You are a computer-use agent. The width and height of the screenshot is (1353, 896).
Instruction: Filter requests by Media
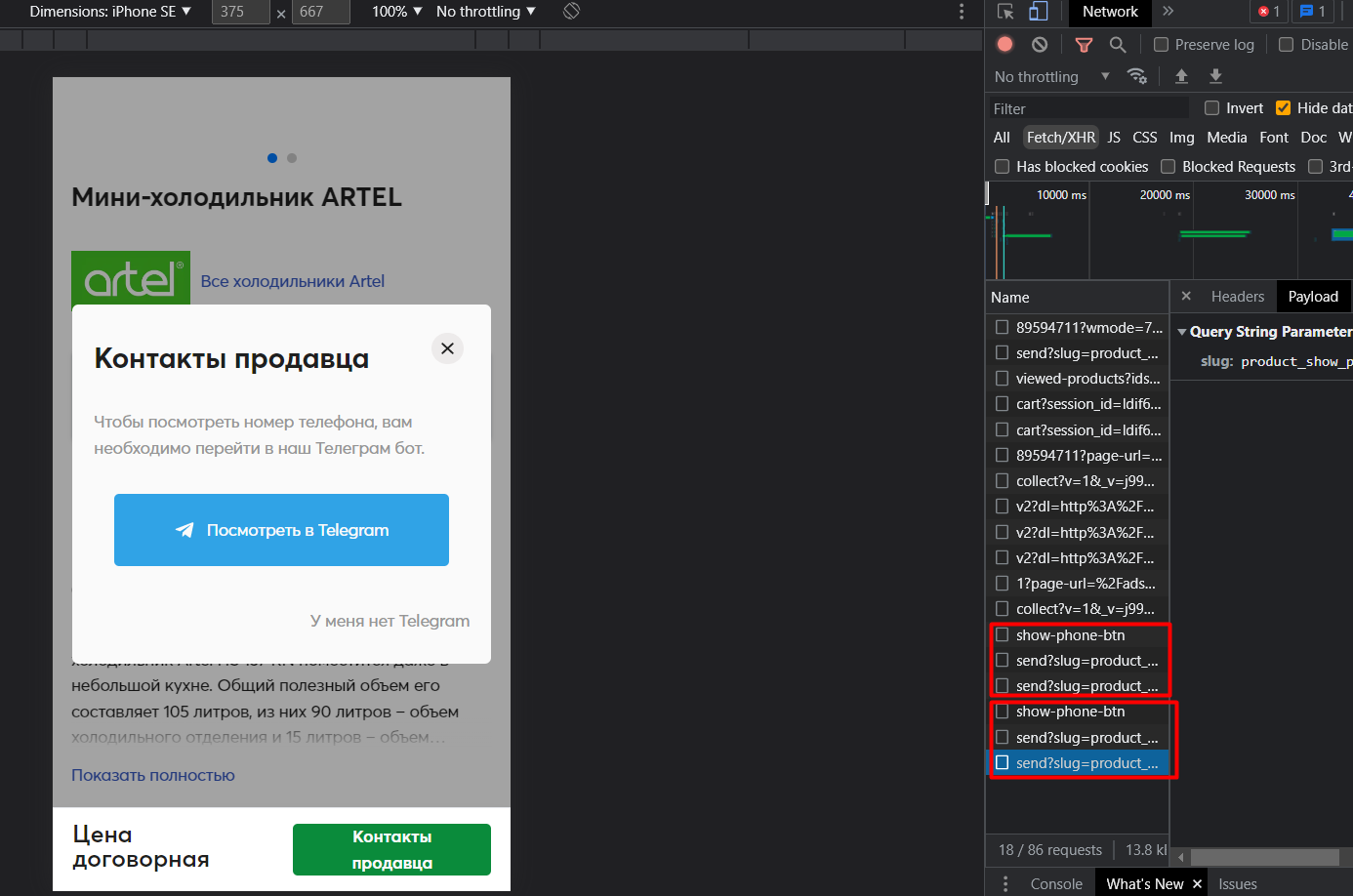[1227, 138]
